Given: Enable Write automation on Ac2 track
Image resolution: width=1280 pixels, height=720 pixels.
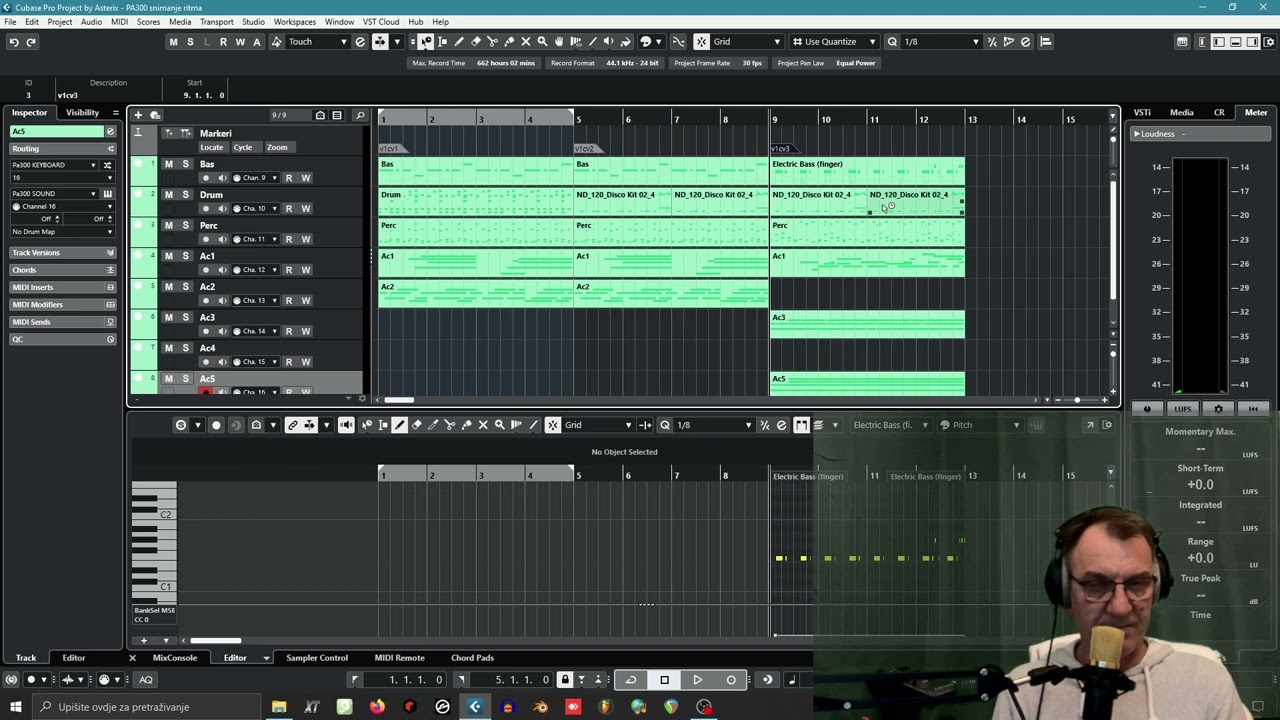Looking at the screenshot, I should 306,300.
